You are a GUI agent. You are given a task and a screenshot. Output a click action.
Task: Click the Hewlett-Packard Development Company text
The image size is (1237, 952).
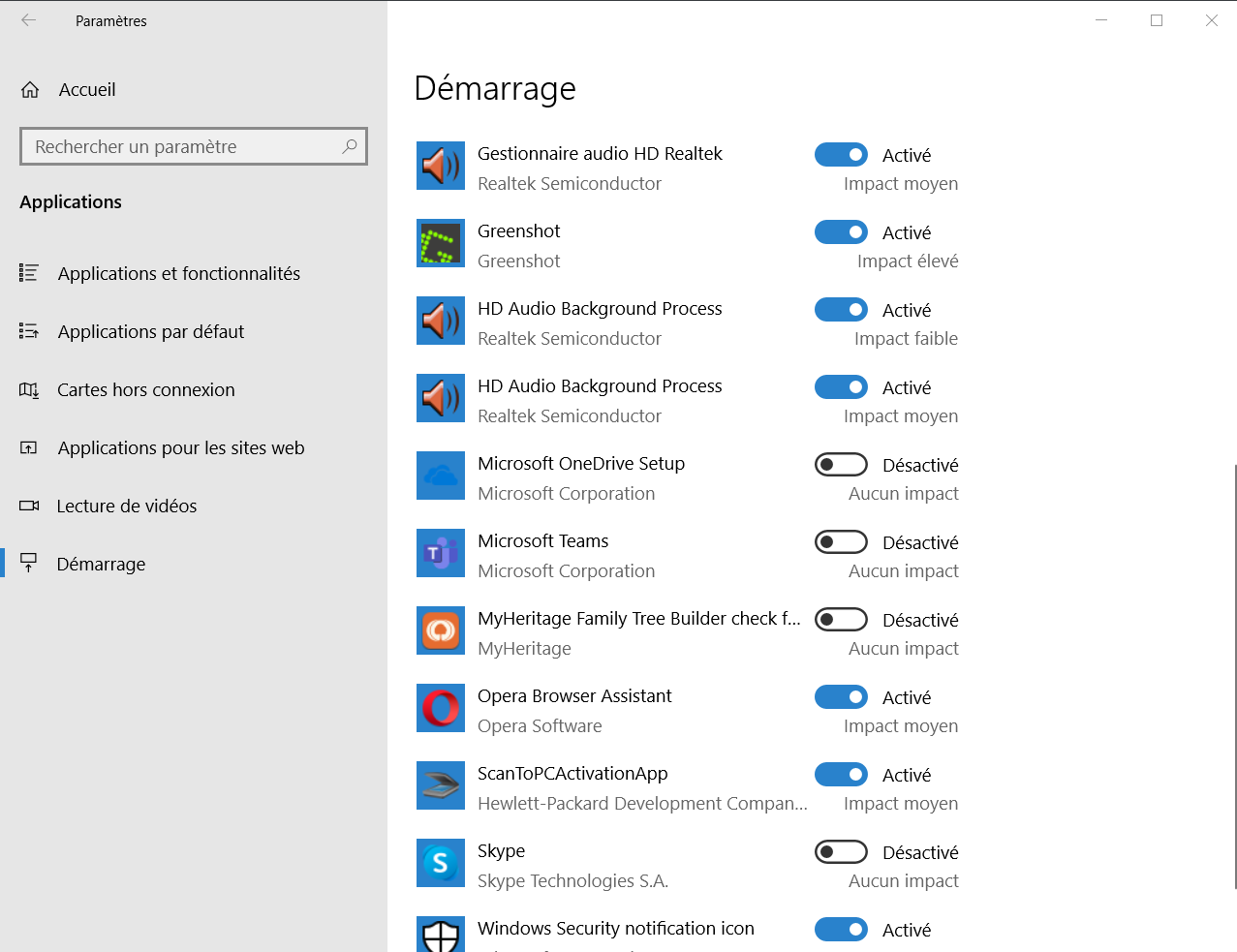642,803
